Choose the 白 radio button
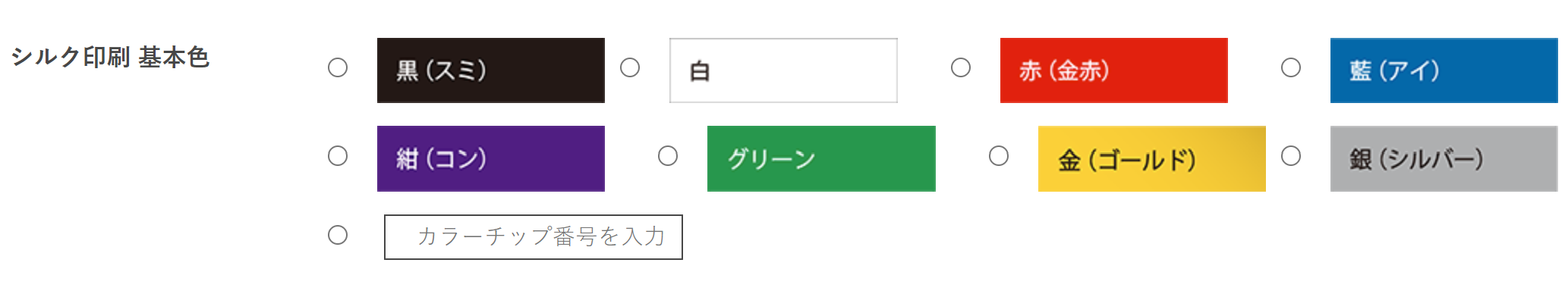The width and height of the screenshot is (1568, 294). [630, 67]
